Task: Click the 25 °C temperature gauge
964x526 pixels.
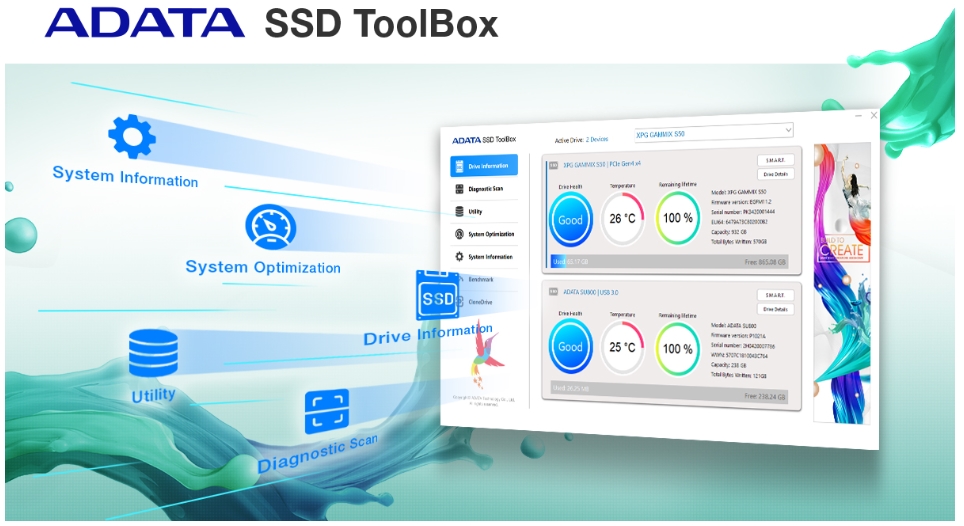Action: (622, 347)
